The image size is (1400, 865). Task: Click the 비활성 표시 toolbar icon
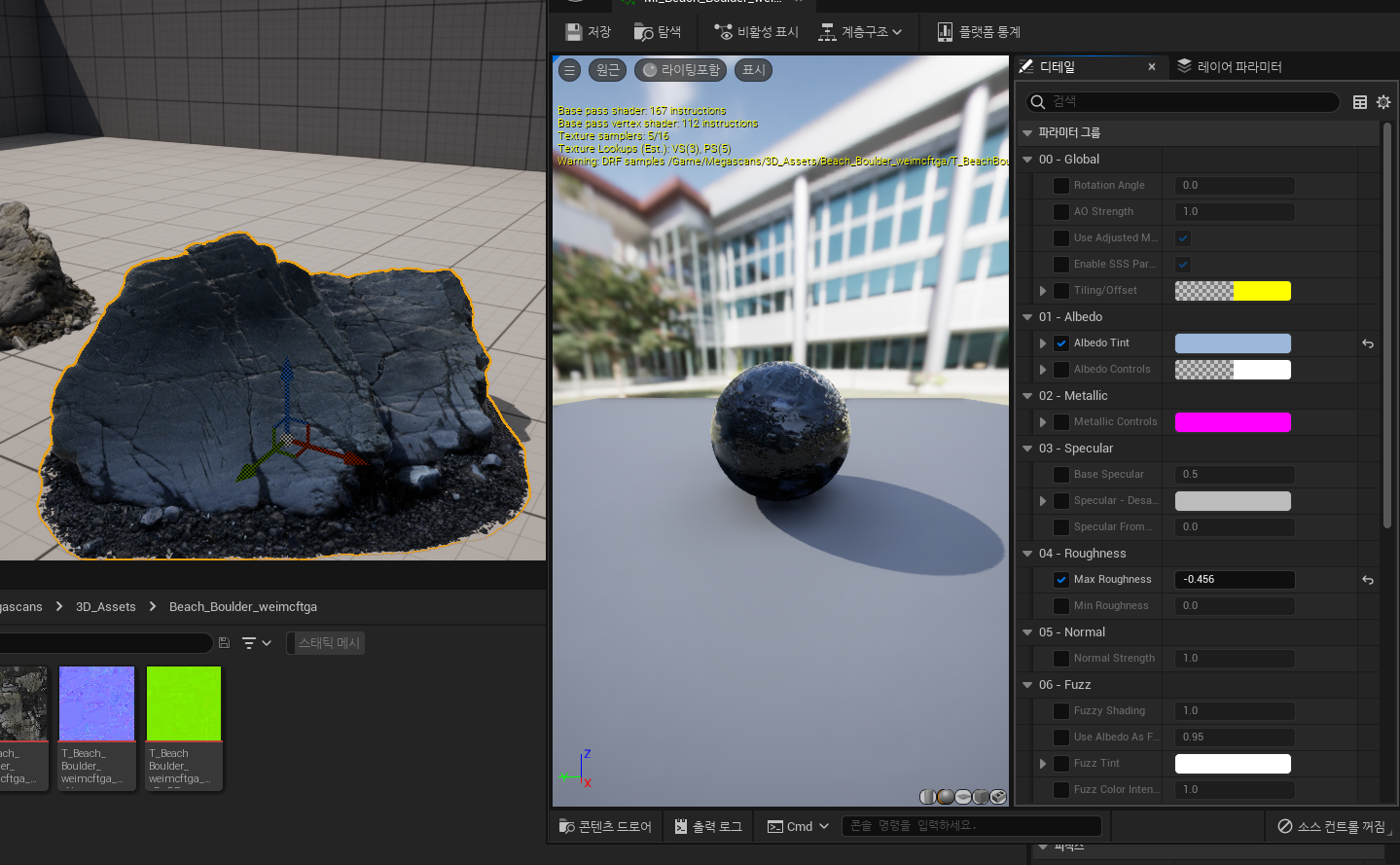pyautogui.click(x=723, y=32)
